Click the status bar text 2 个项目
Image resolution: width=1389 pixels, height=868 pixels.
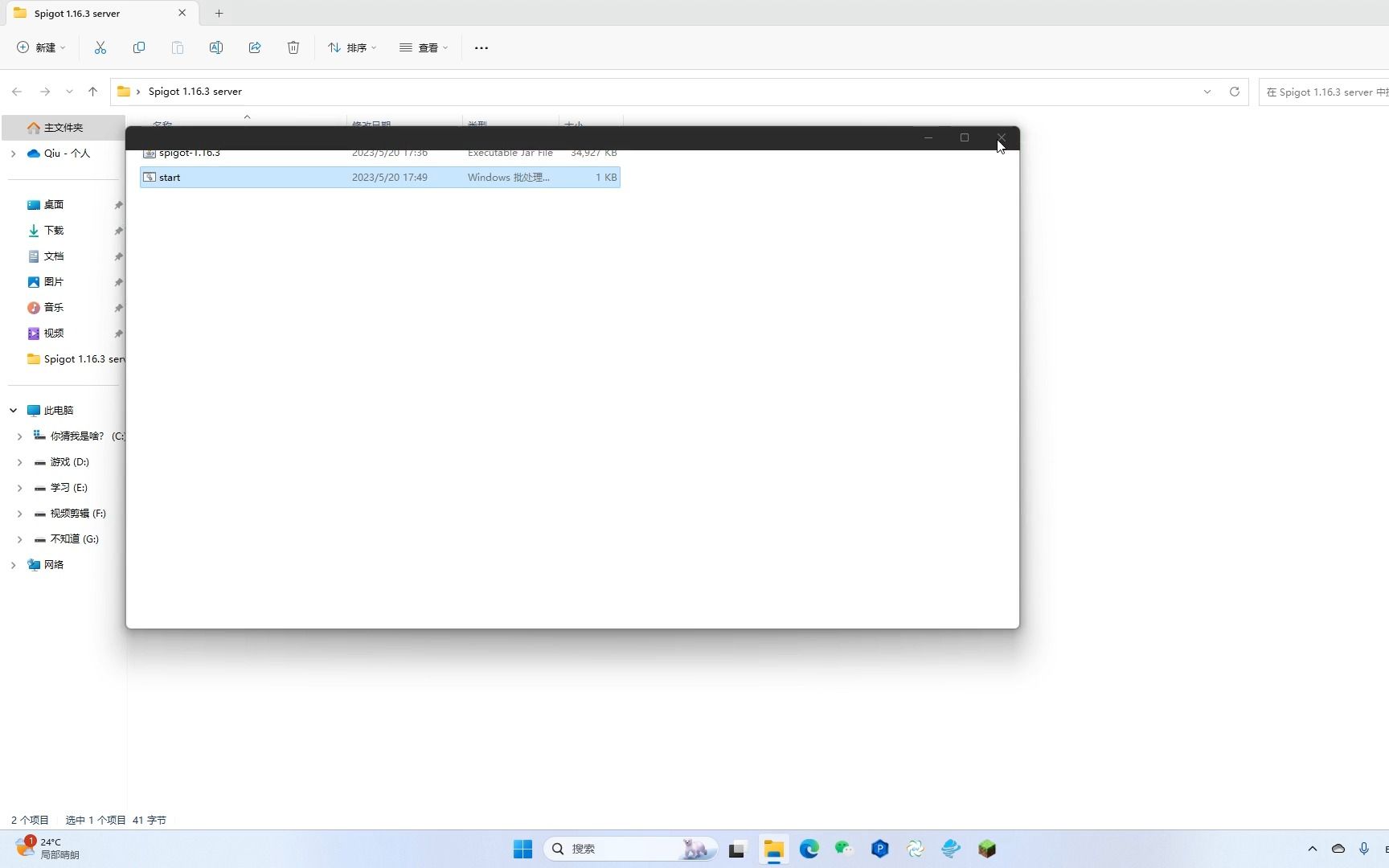coord(30,821)
